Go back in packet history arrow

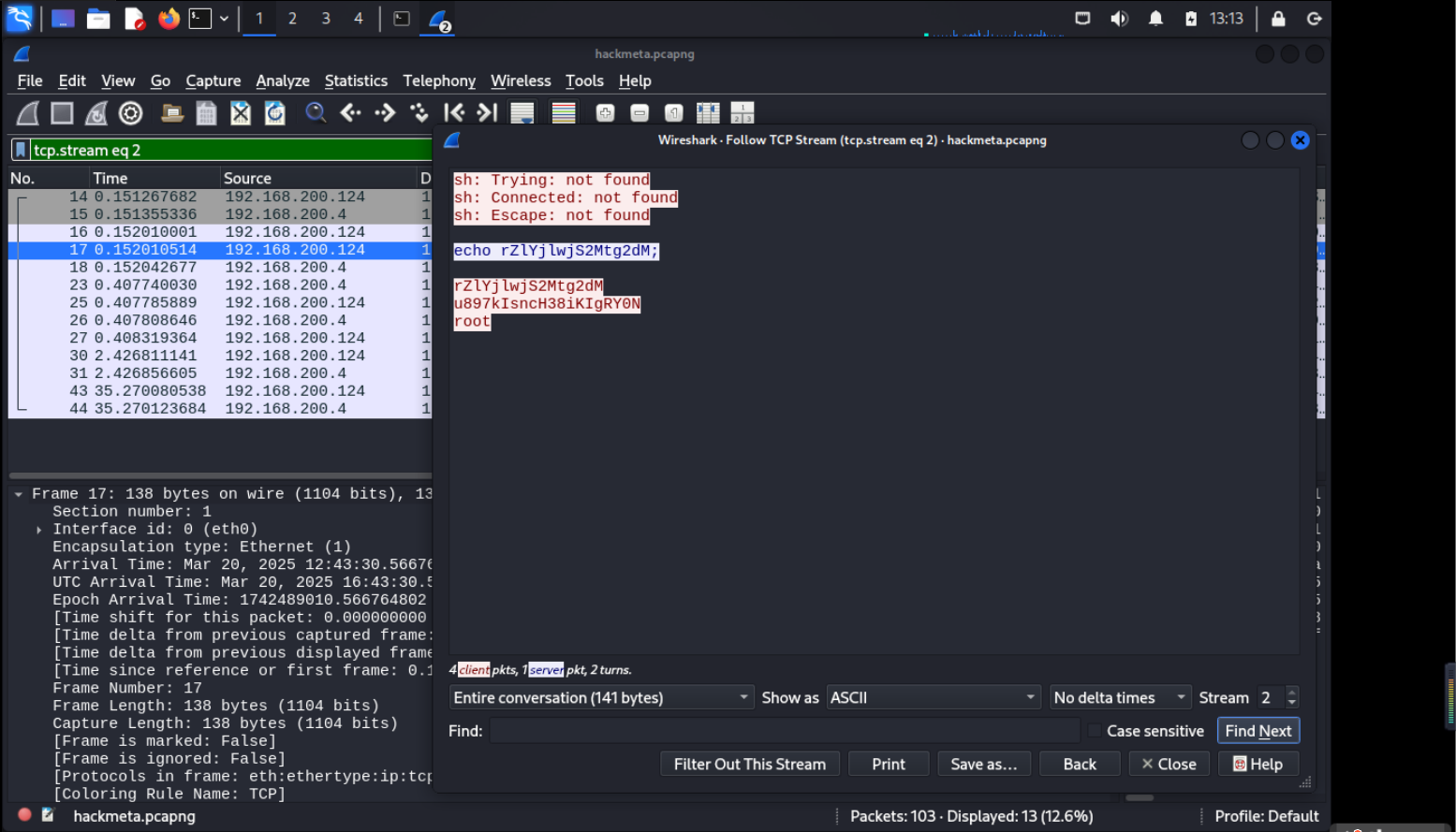click(x=351, y=113)
